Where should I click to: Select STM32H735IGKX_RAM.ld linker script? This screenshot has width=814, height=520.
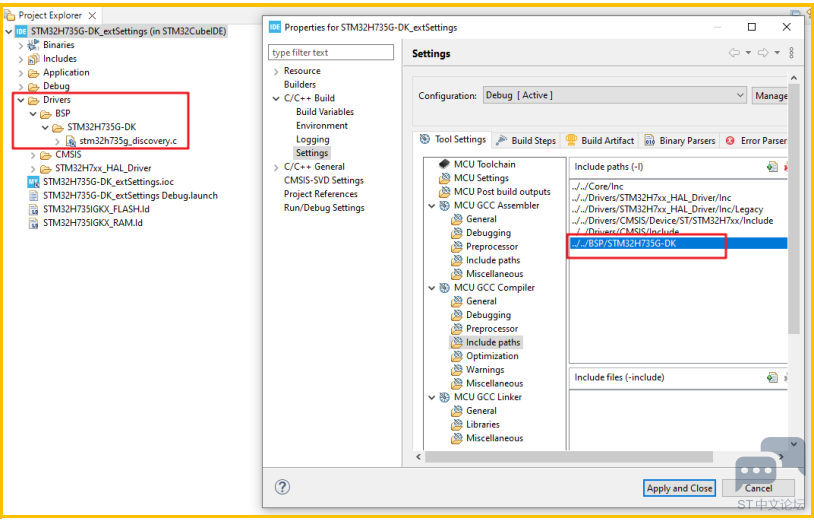(93, 223)
